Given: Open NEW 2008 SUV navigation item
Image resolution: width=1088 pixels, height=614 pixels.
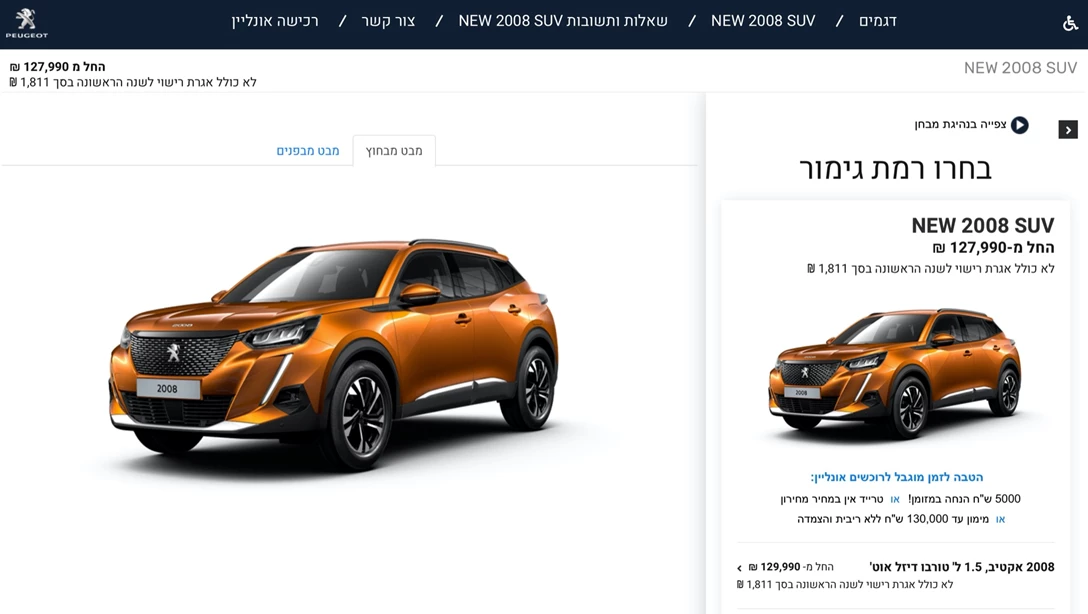Looking at the screenshot, I should click(763, 21).
